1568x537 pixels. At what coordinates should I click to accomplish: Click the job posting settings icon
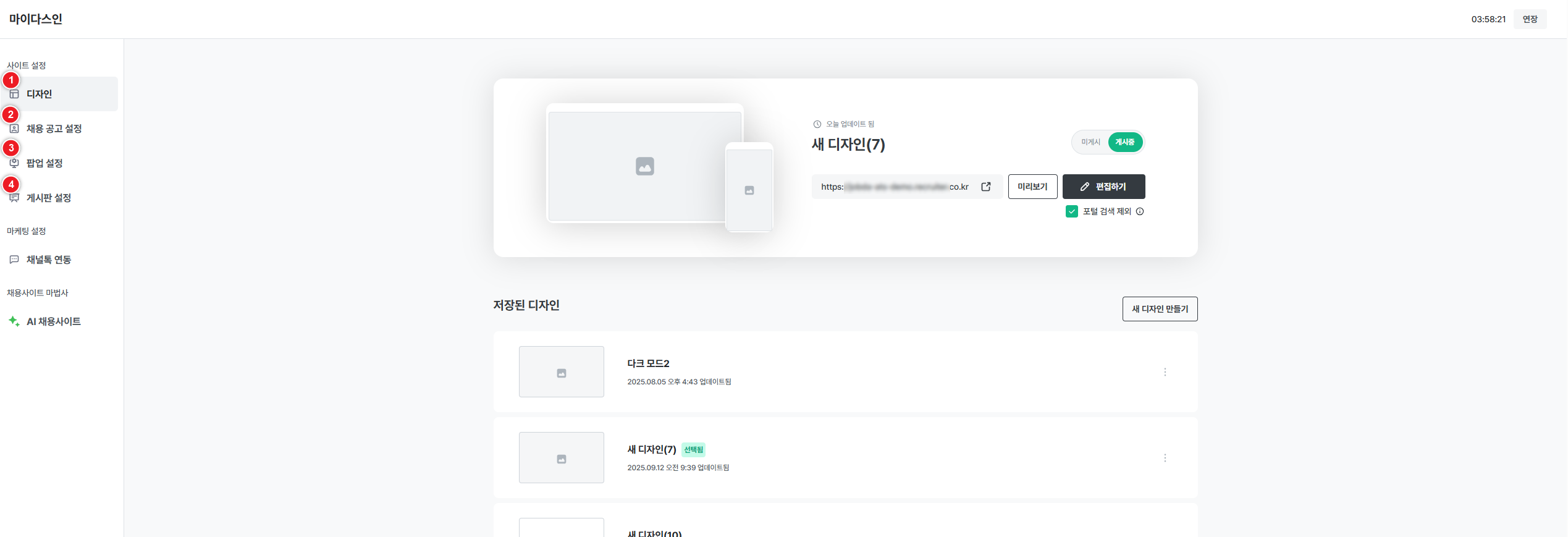coord(14,129)
